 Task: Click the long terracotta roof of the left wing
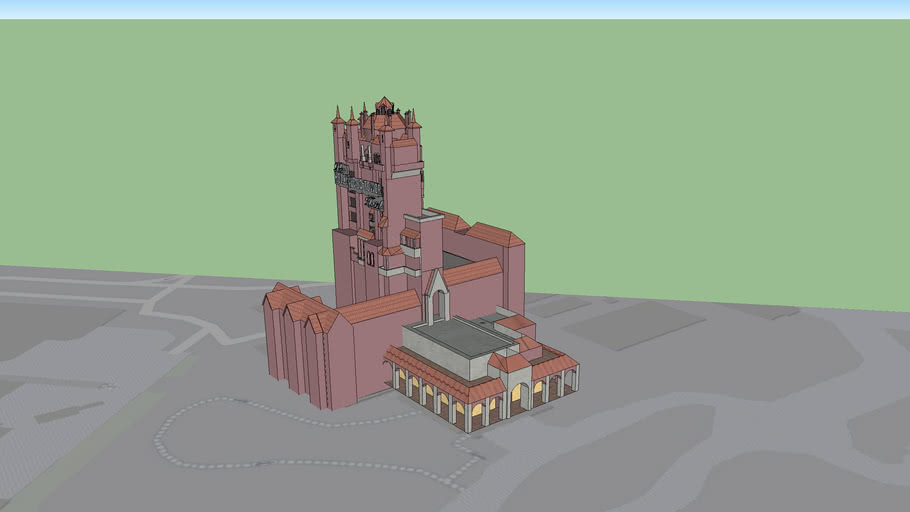tap(380, 306)
